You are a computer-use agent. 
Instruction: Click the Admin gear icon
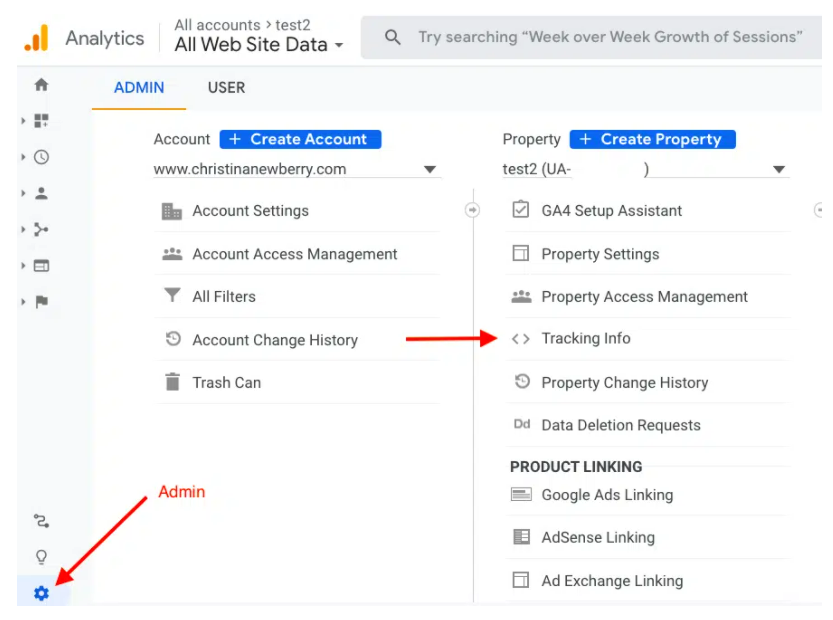(x=41, y=593)
